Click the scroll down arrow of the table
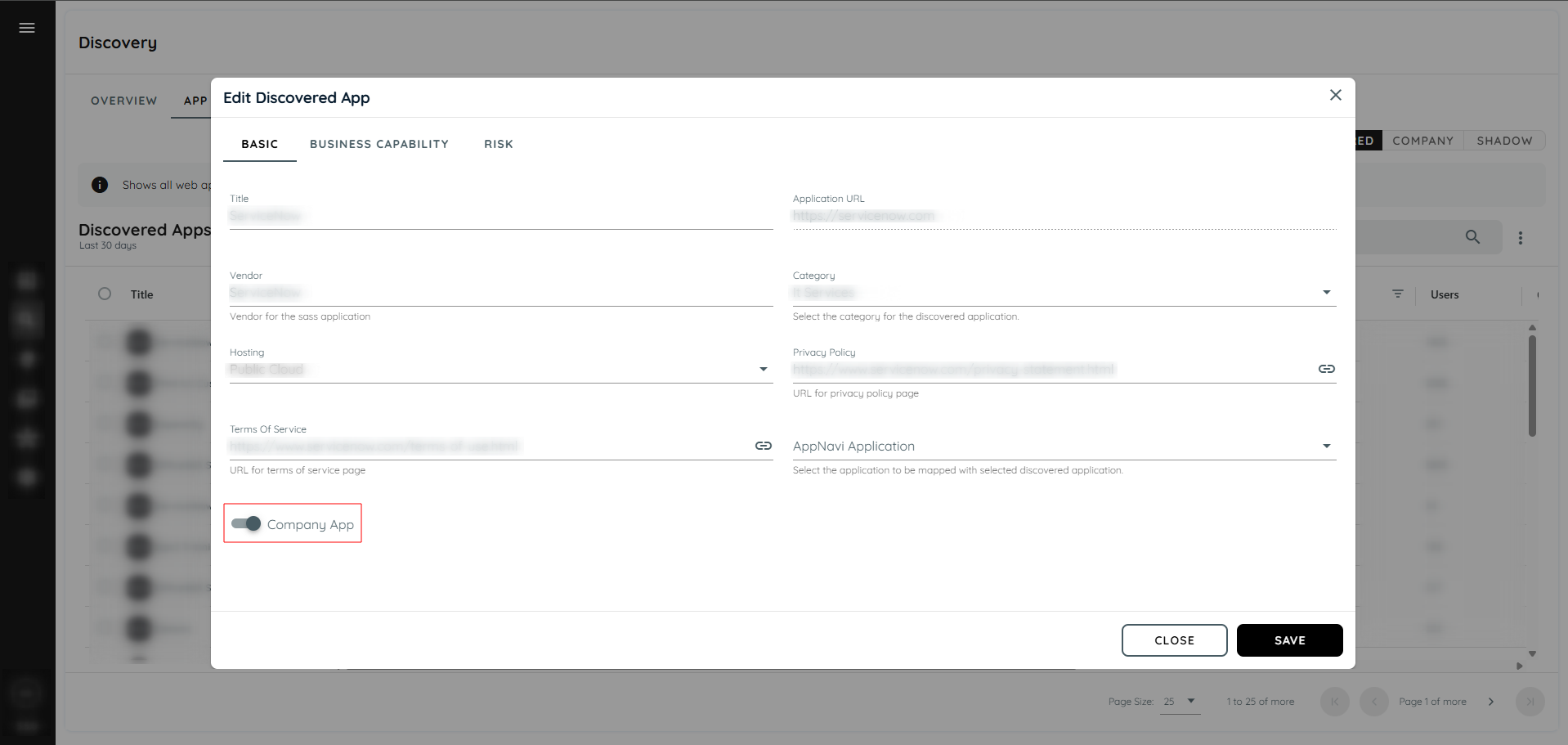Image resolution: width=1568 pixels, height=745 pixels. coord(1532,653)
